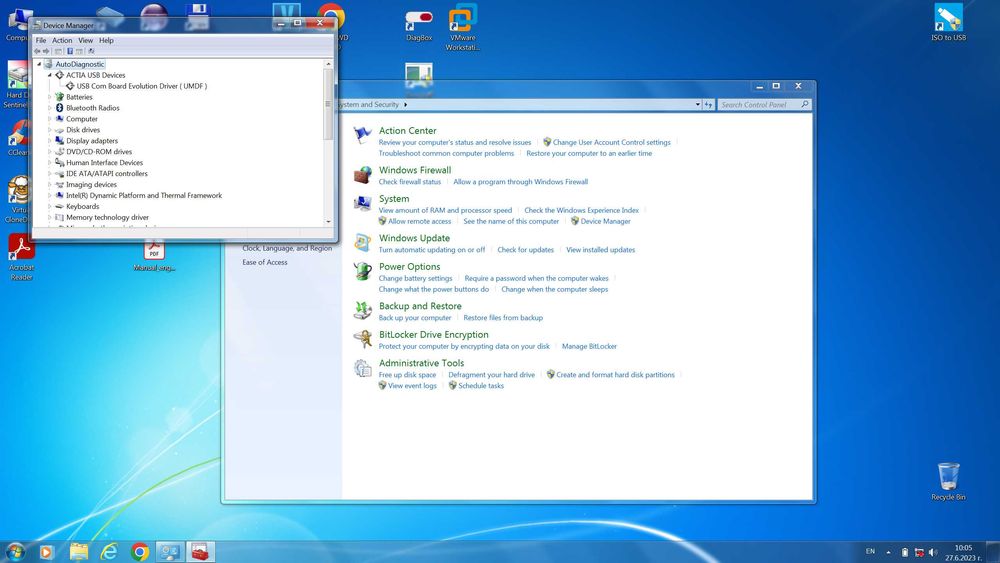Click the BitLocker Drive Encryption icon
The image size is (1000, 563).
click(x=362, y=339)
